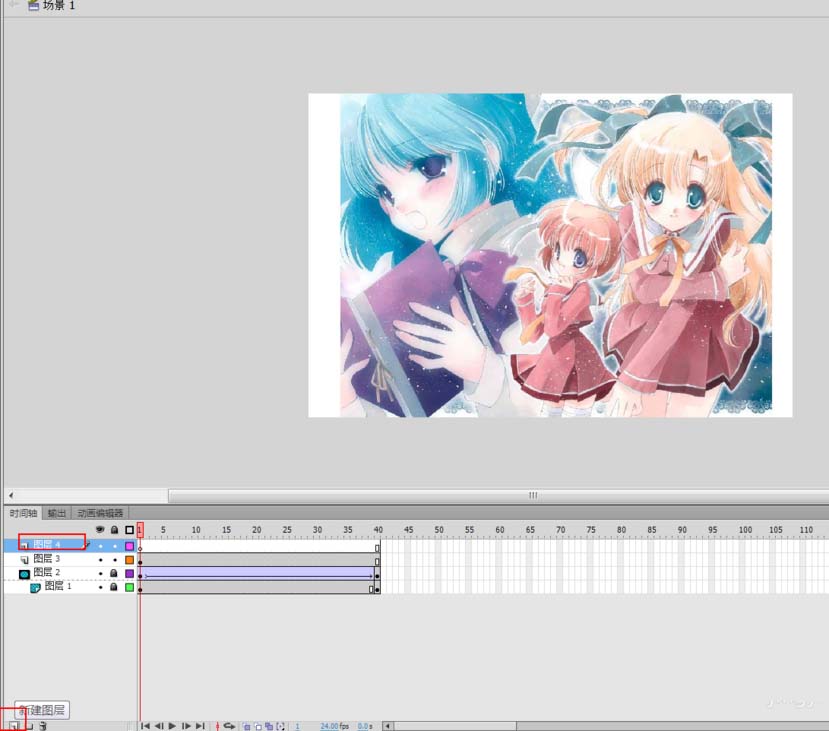Click frame 60 on the timeline ruler
The height and width of the screenshot is (731, 829).
pos(500,530)
